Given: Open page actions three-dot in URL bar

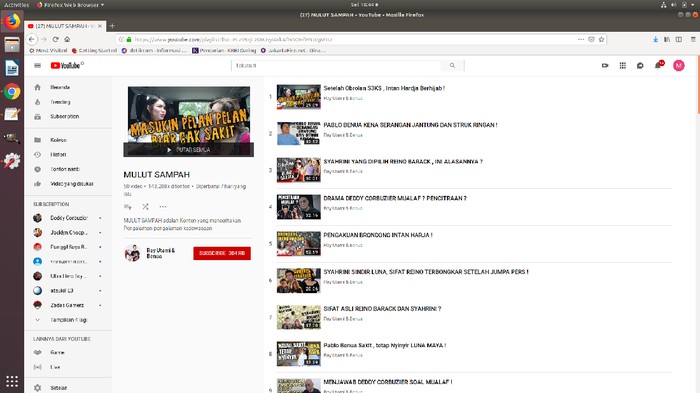Looking at the screenshot, I should 581,39.
